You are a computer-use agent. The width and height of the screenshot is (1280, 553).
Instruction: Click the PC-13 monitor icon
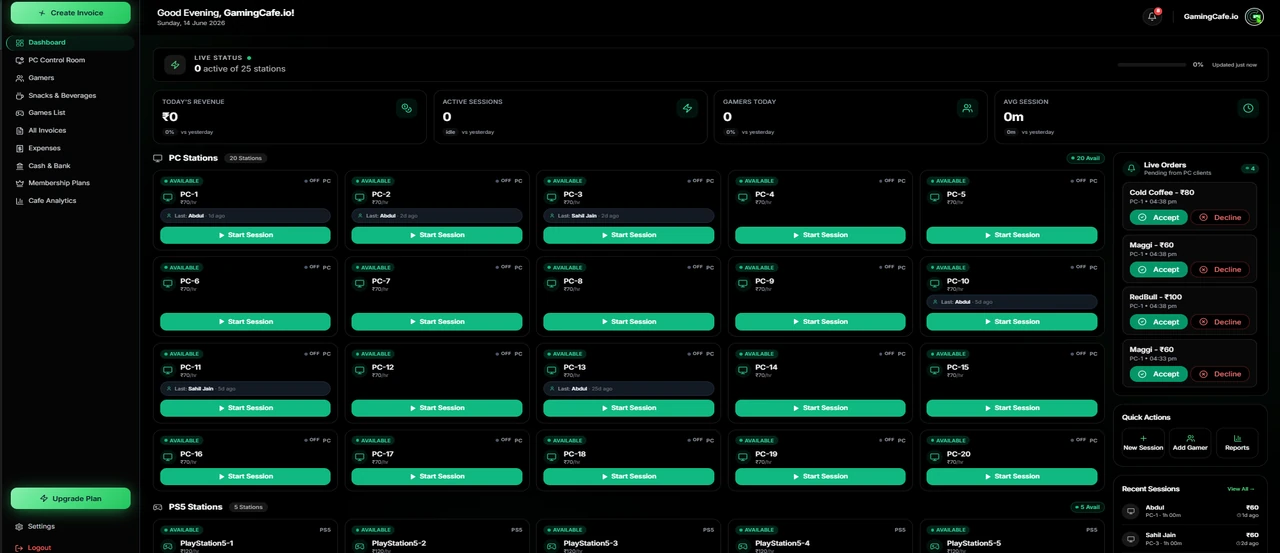tap(551, 371)
